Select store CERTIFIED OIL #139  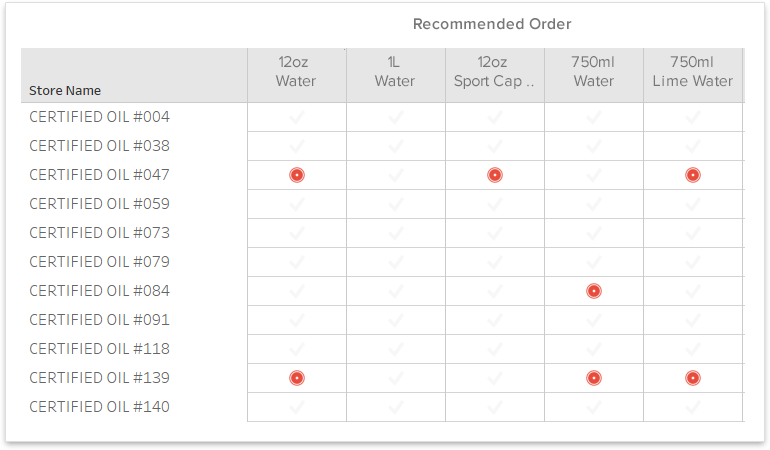click(99, 378)
